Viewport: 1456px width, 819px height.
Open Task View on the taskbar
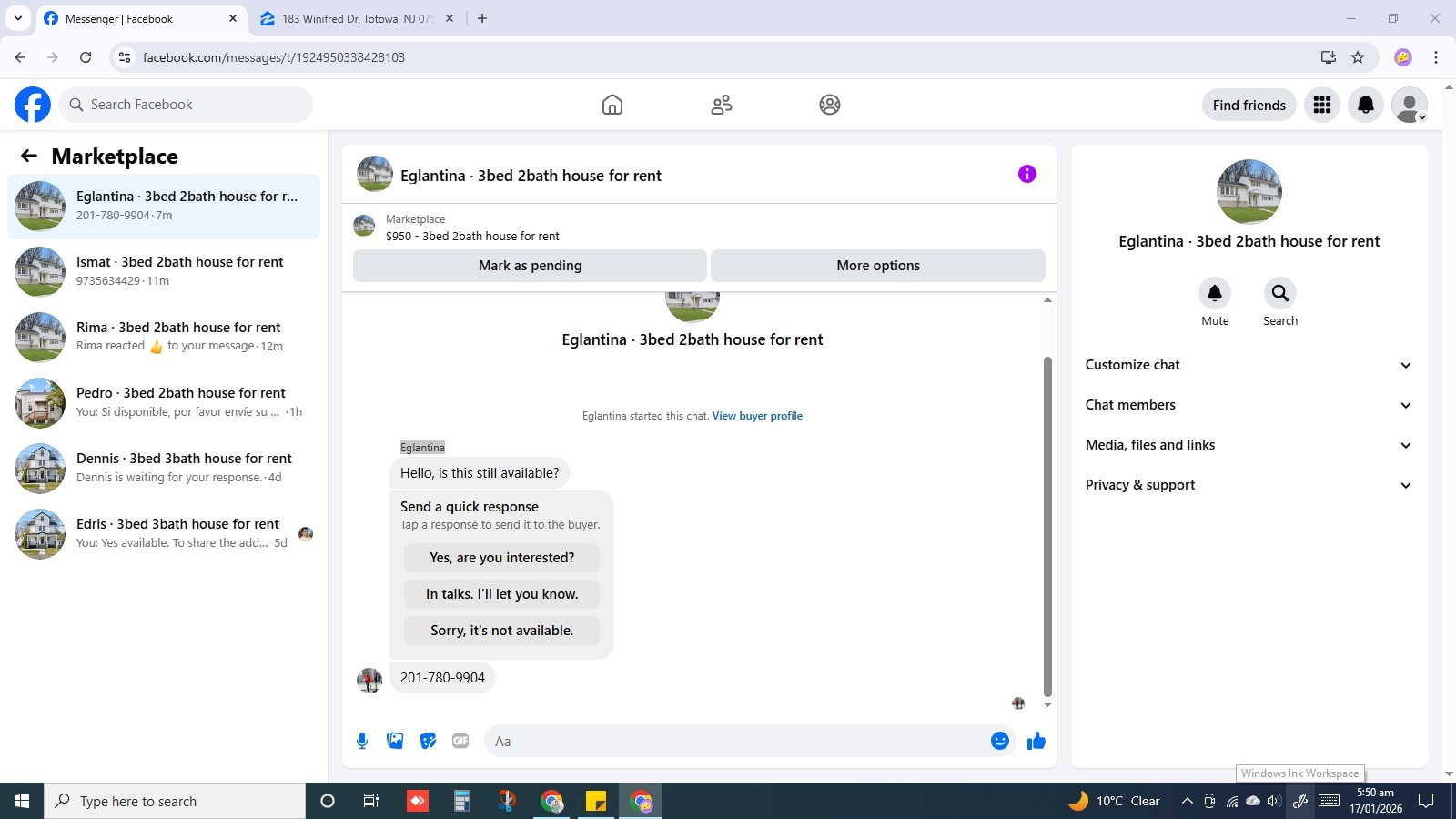point(370,801)
